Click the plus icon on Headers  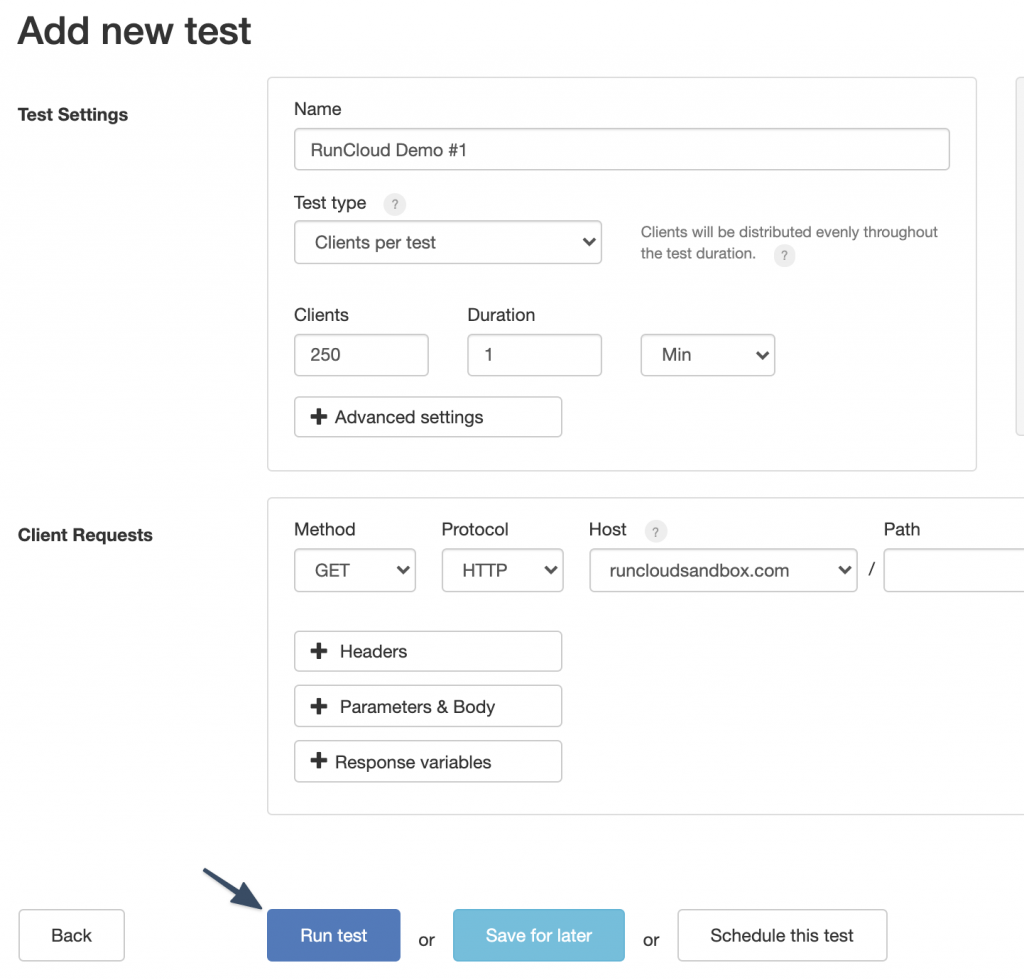click(x=319, y=651)
